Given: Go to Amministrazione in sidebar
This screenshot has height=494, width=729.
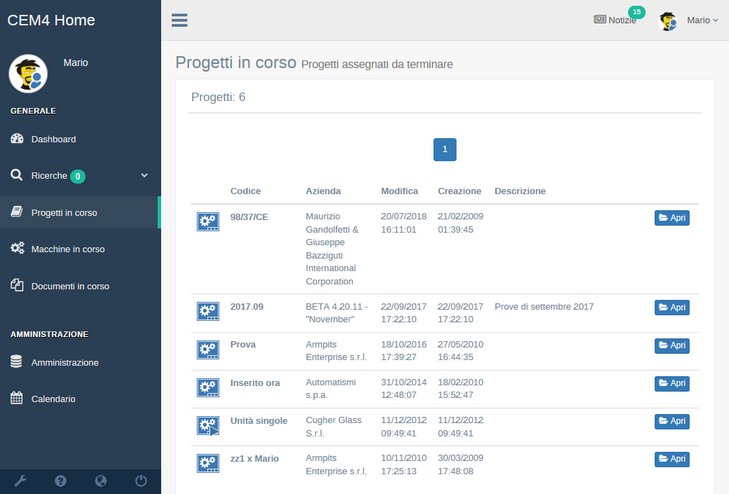Looking at the screenshot, I should (x=64, y=362).
